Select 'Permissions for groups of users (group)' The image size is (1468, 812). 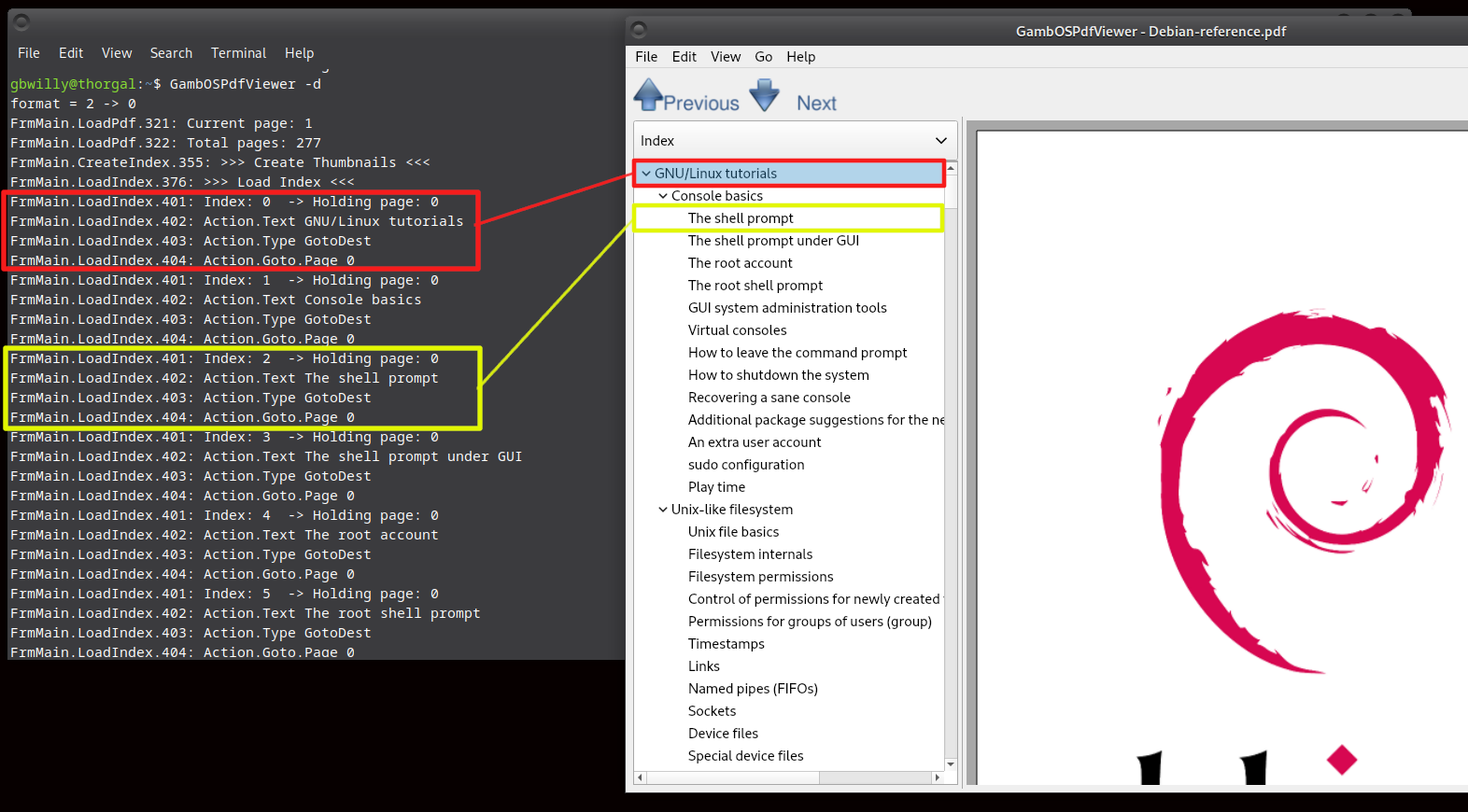pos(810,622)
